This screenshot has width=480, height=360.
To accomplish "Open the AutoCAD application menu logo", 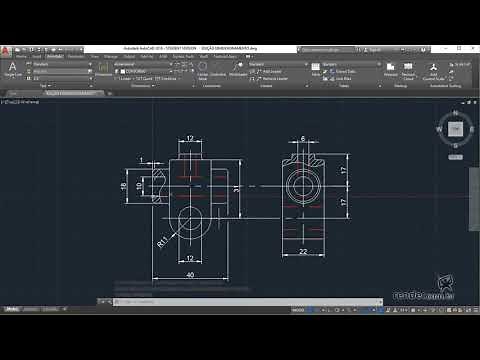I will 5,52.
